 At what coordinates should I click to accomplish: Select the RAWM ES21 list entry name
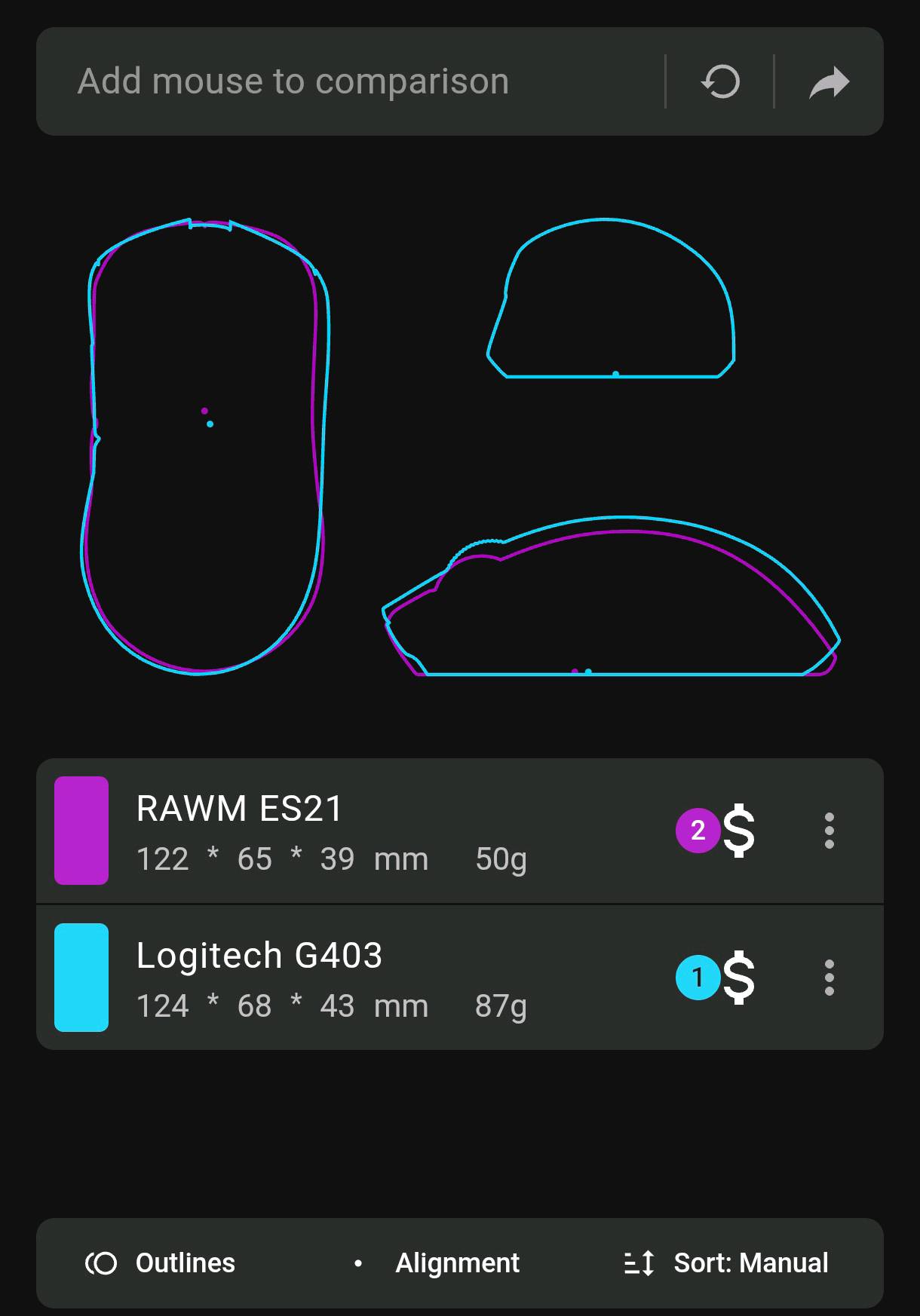(x=240, y=809)
